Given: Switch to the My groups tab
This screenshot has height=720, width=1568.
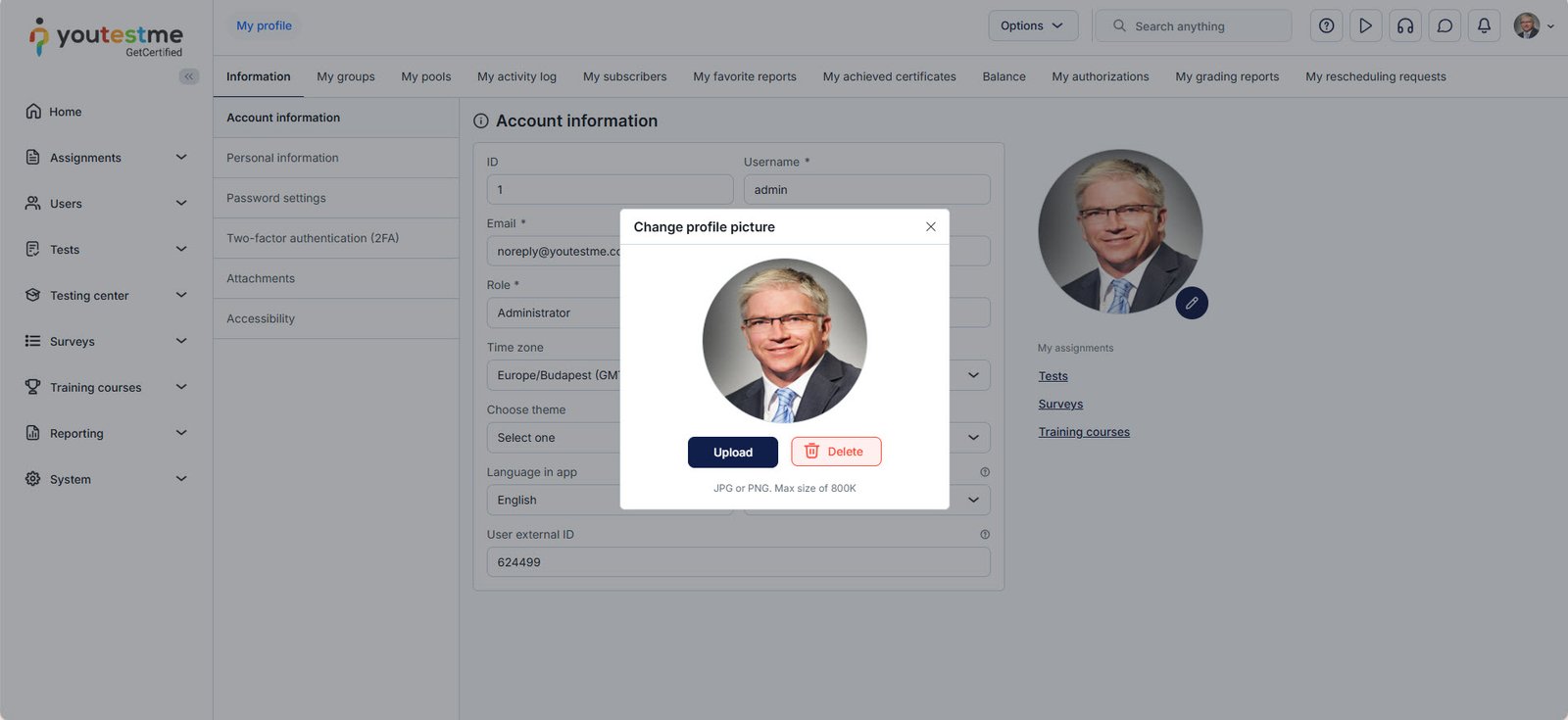Looking at the screenshot, I should click(x=345, y=76).
